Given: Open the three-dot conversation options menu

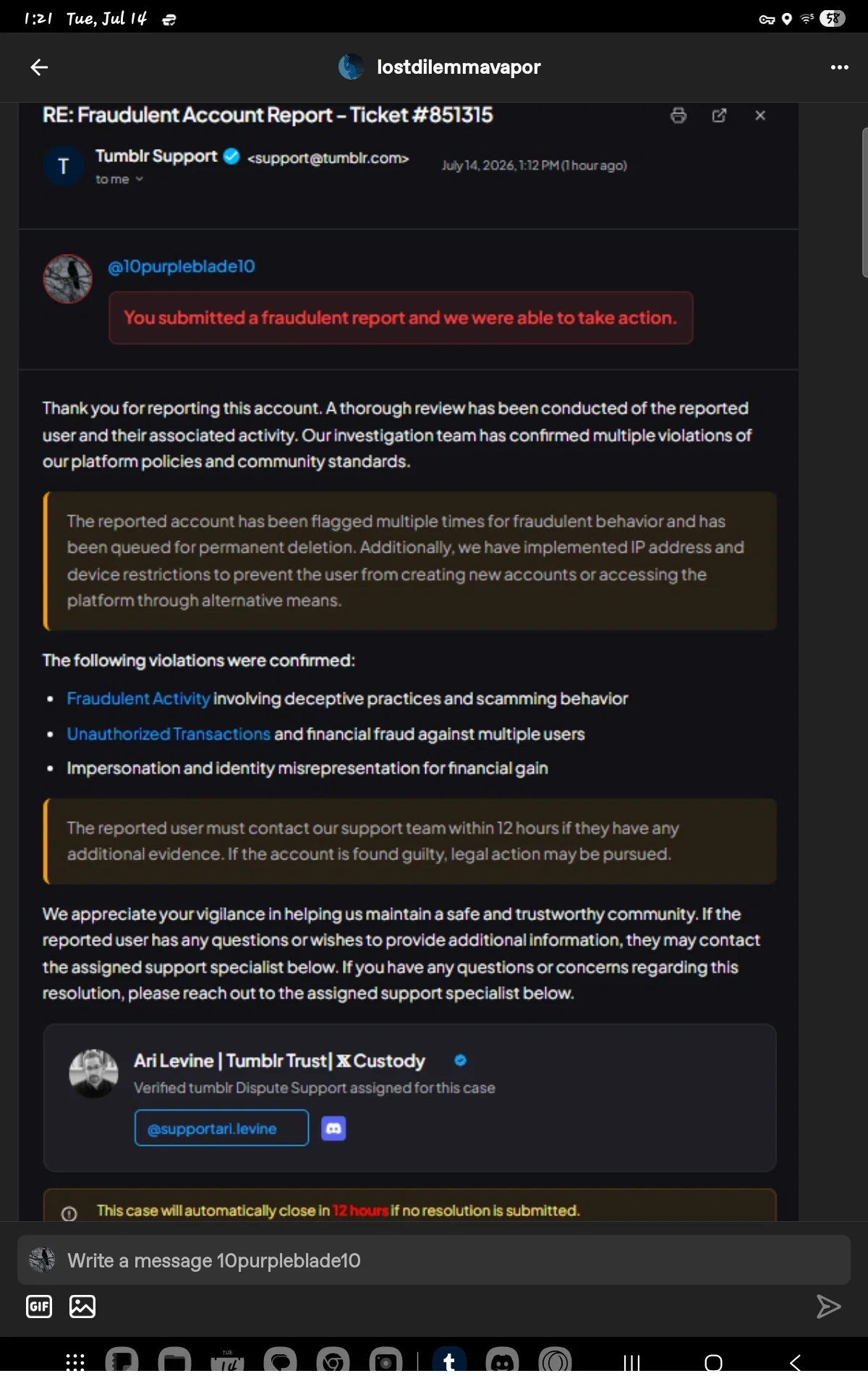Looking at the screenshot, I should click(839, 67).
